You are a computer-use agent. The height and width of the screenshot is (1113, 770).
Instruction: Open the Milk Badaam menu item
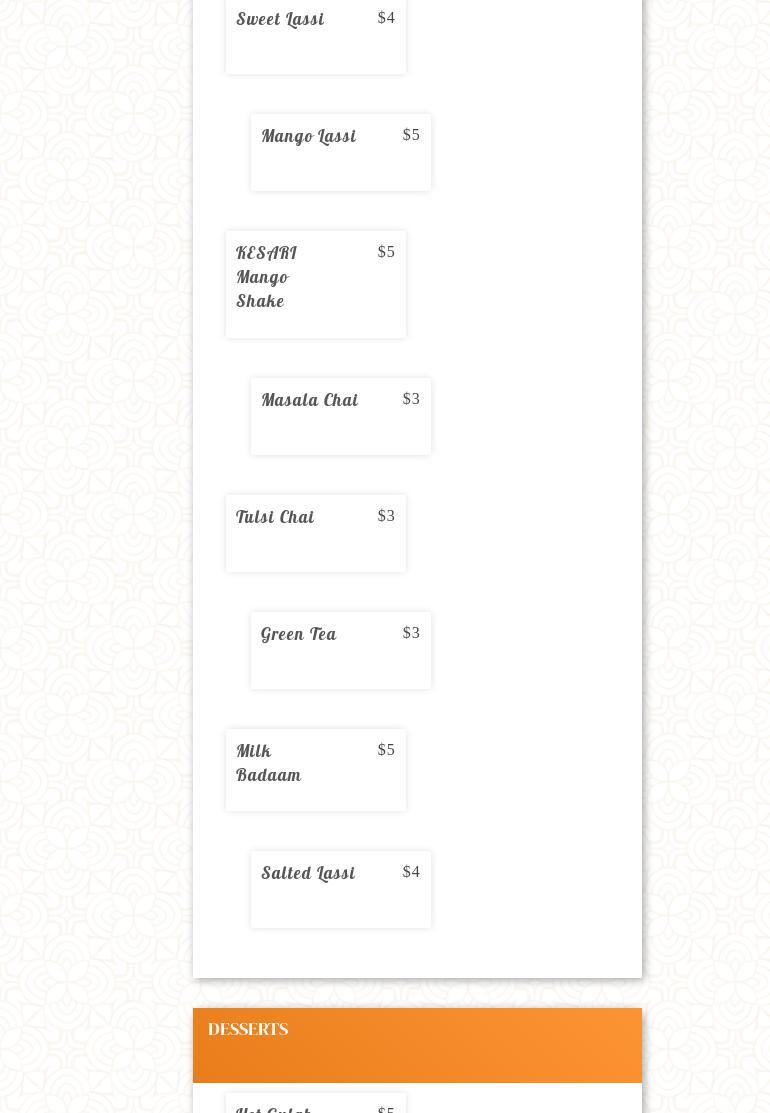coord(268,763)
